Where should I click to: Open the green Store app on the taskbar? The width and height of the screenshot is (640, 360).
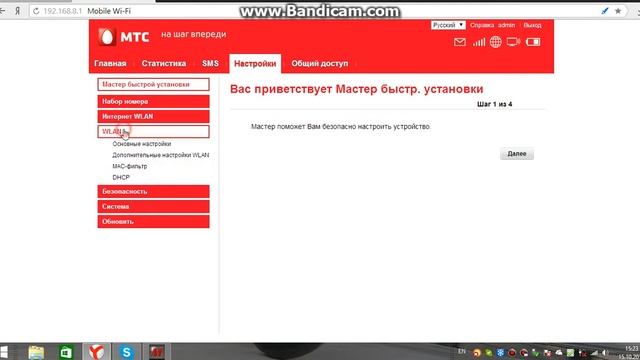[66, 352]
